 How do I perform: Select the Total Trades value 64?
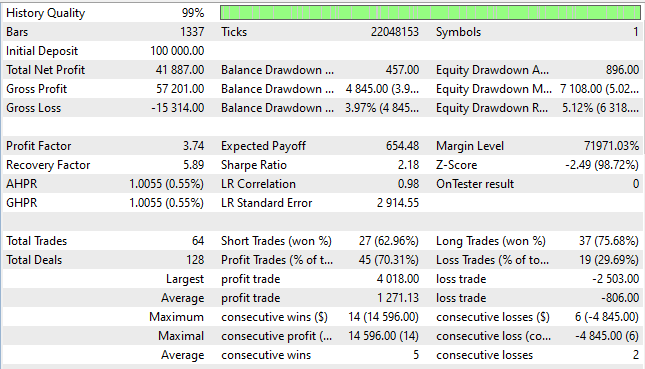coord(198,241)
